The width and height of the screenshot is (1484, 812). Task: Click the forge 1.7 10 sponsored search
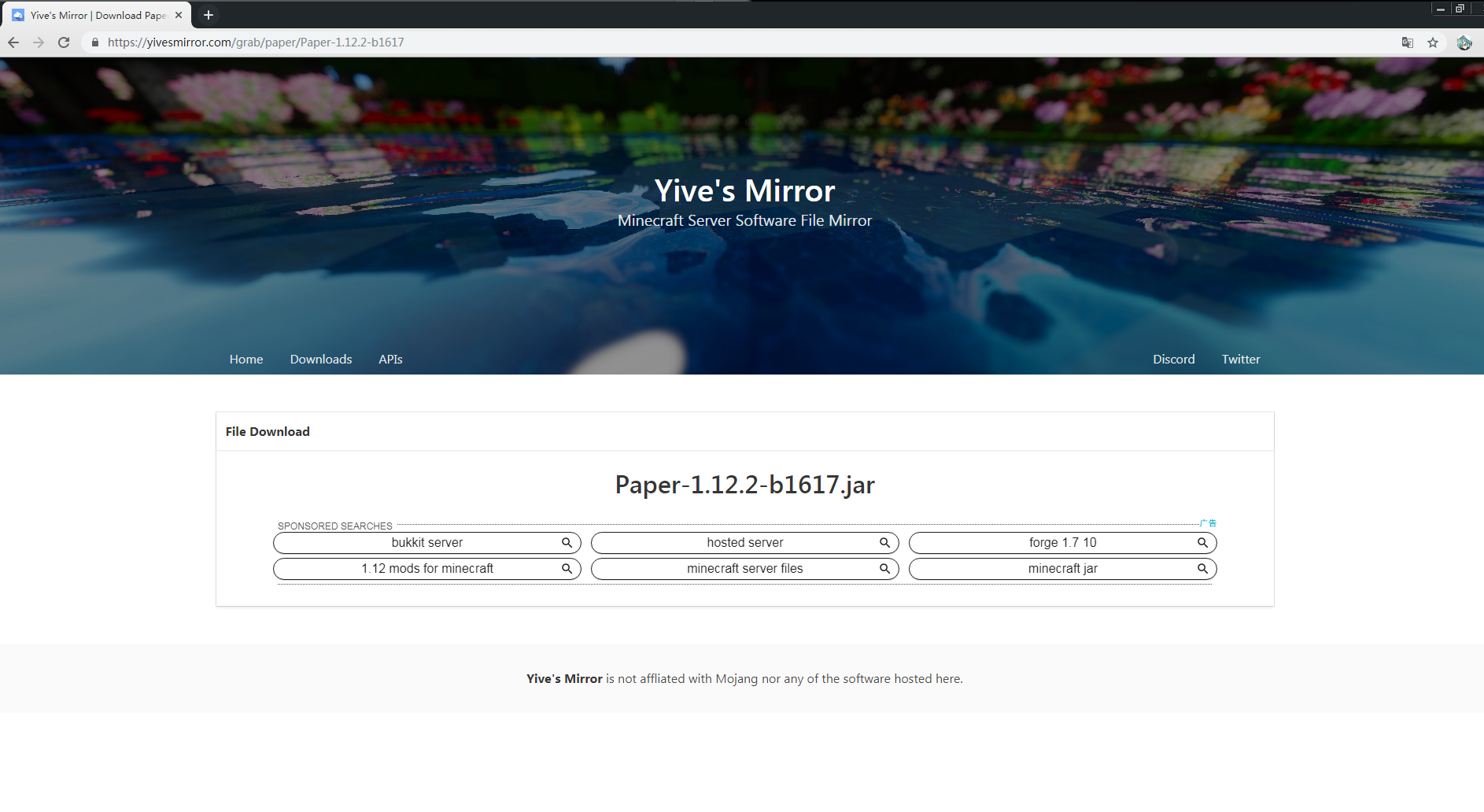click(x=1063, y=543)
